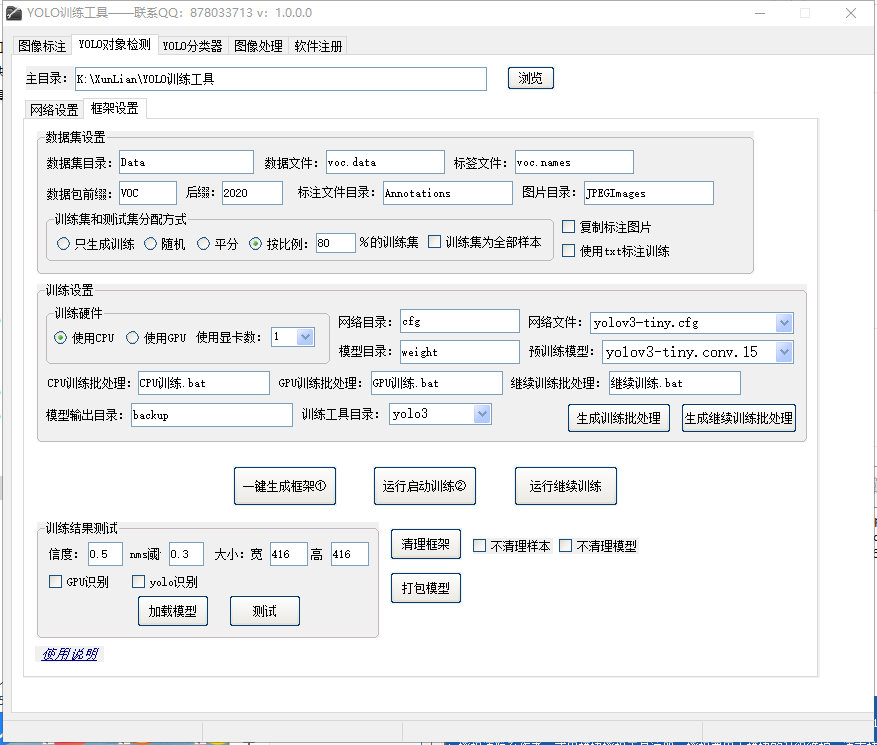
Task: Toggle the 使用txt标注训练 checkbox
Action: pyautogui.click(x=569, y=251)
